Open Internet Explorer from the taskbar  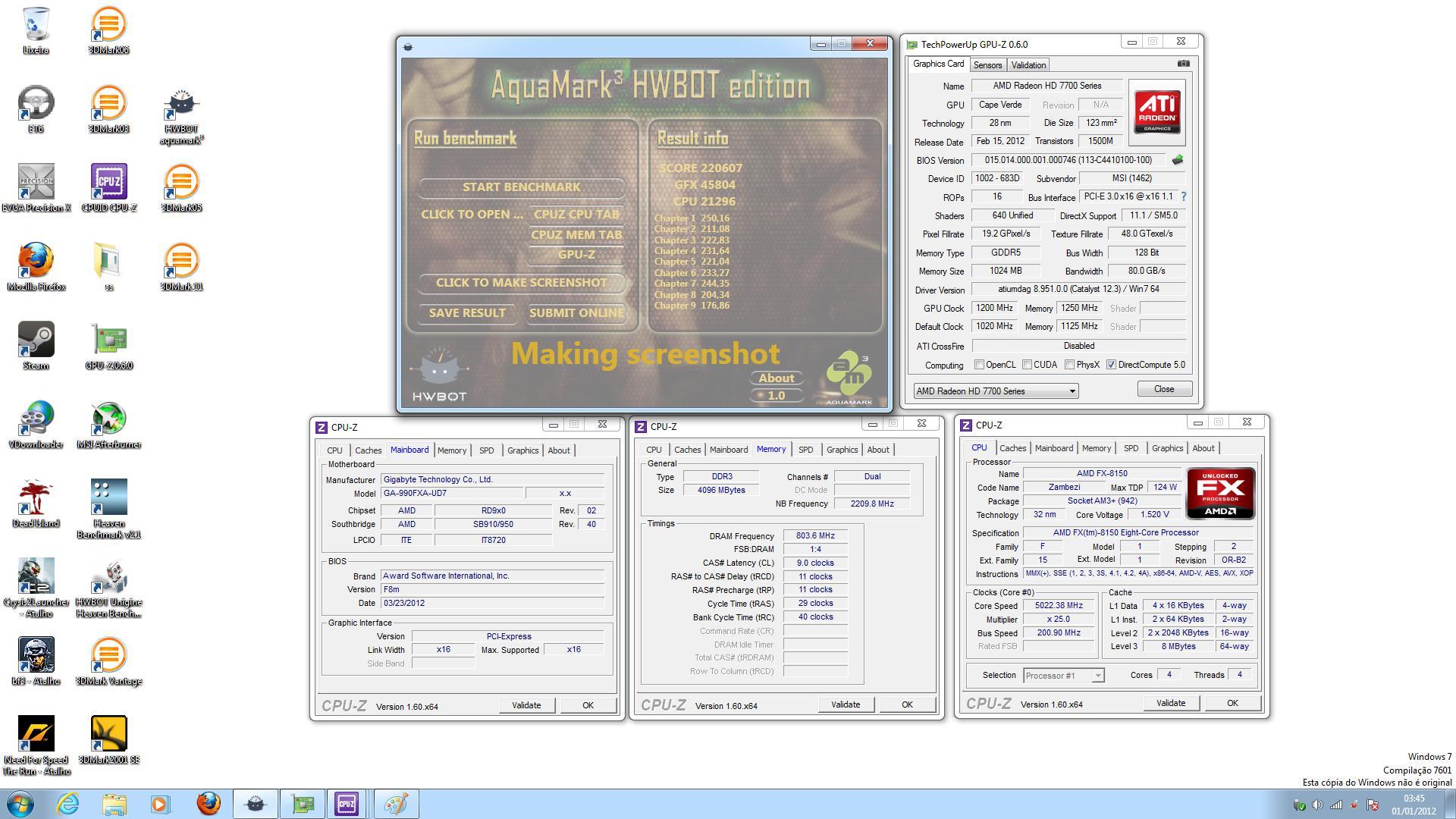68,803
